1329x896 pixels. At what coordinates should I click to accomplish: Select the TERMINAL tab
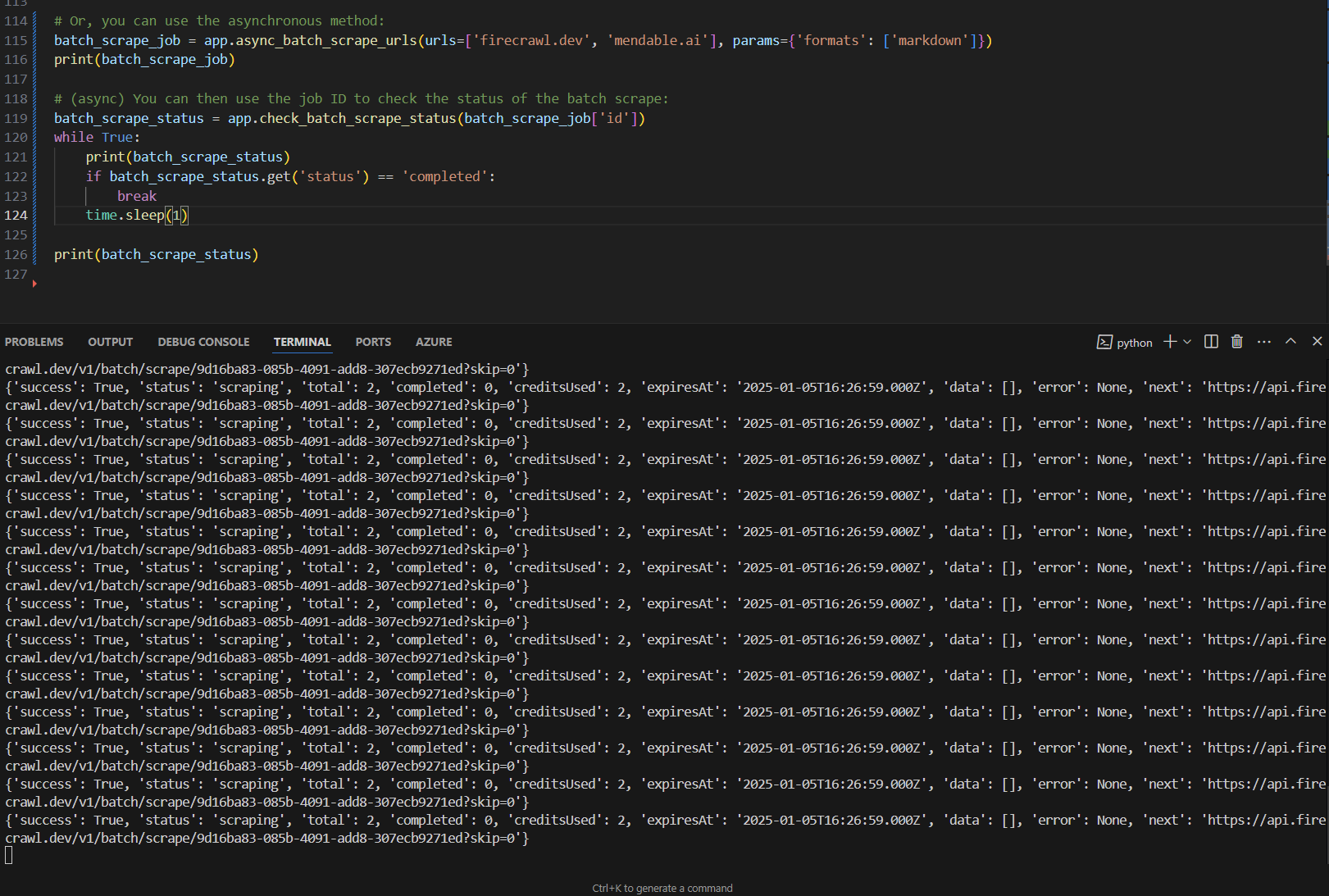302,342
